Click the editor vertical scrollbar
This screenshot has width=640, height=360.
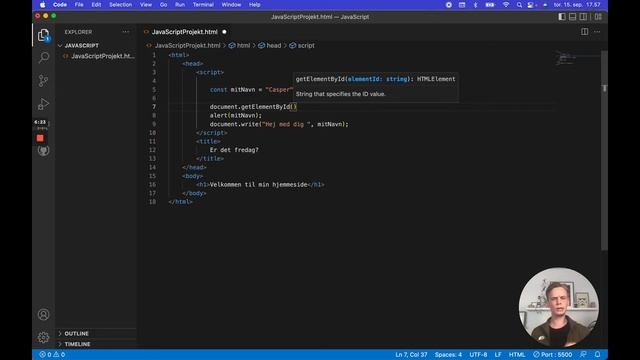pyautogui.click(x=604, y=150)
